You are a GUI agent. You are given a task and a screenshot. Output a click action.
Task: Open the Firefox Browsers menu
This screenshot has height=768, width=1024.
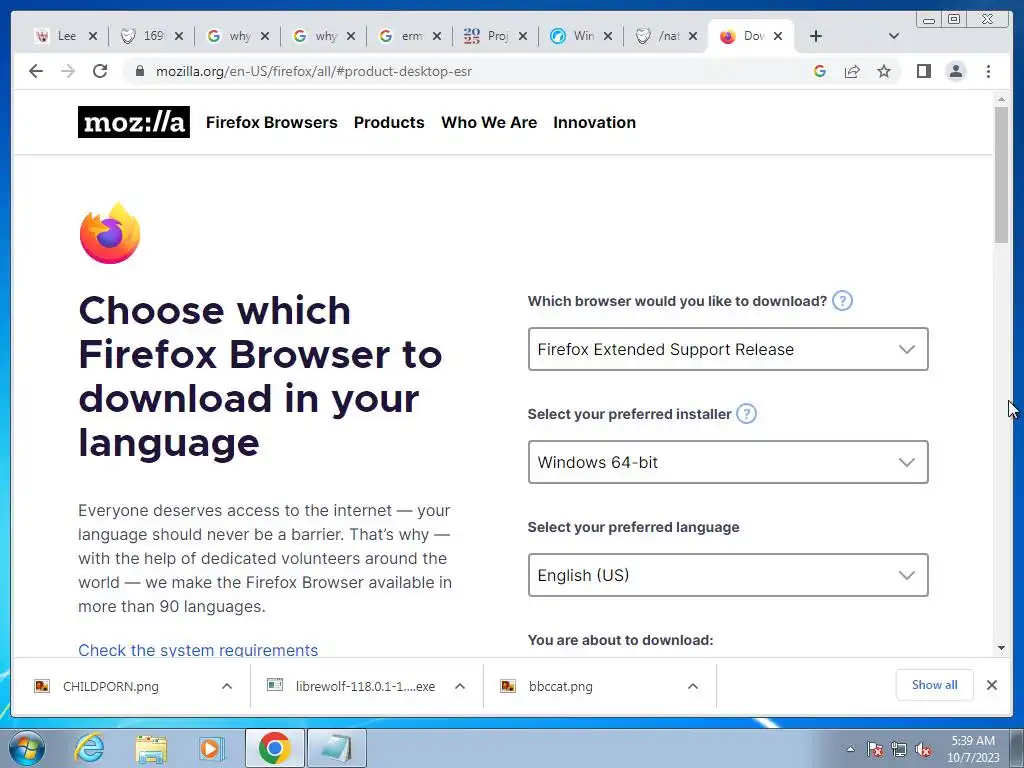[x=272, y=123]
